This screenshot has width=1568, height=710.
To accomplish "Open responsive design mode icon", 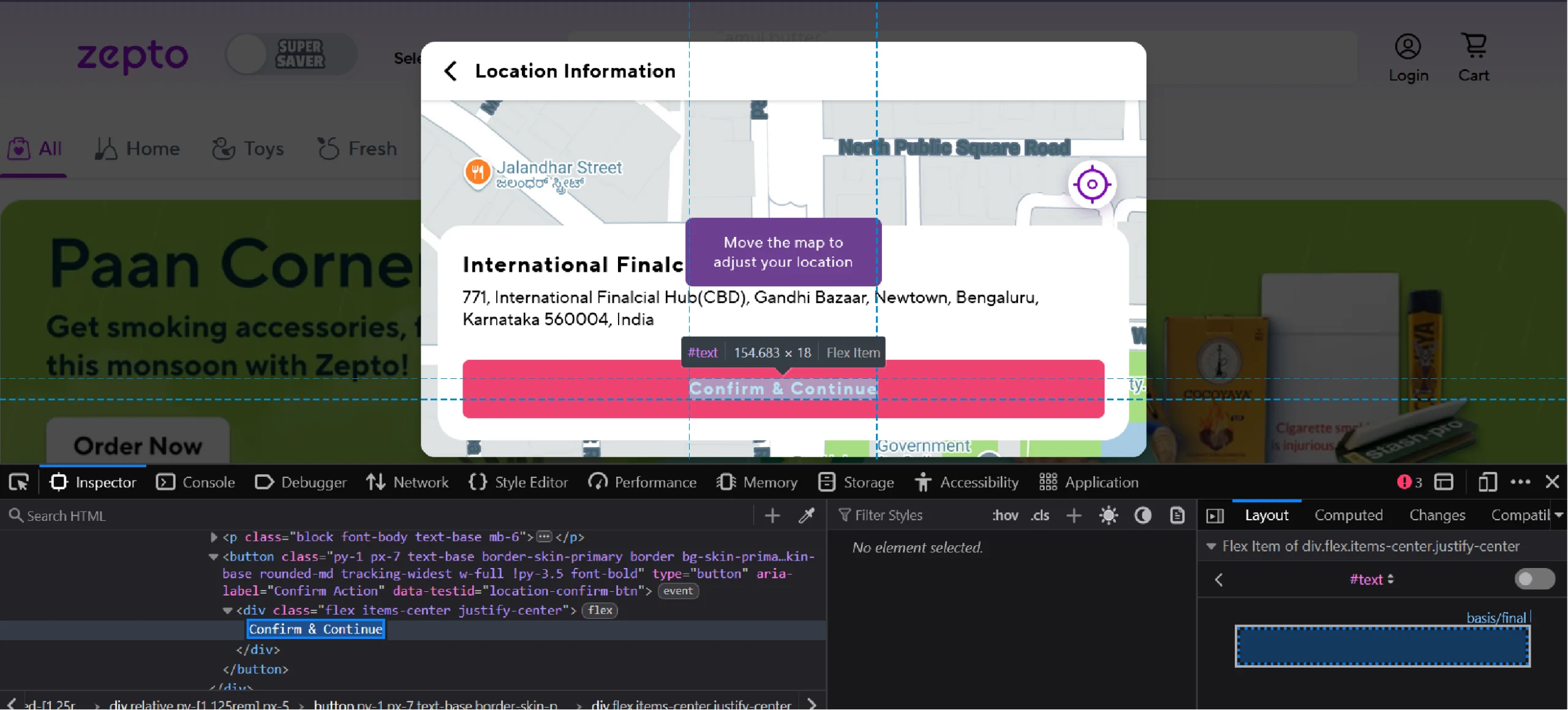I will 1487,482.
